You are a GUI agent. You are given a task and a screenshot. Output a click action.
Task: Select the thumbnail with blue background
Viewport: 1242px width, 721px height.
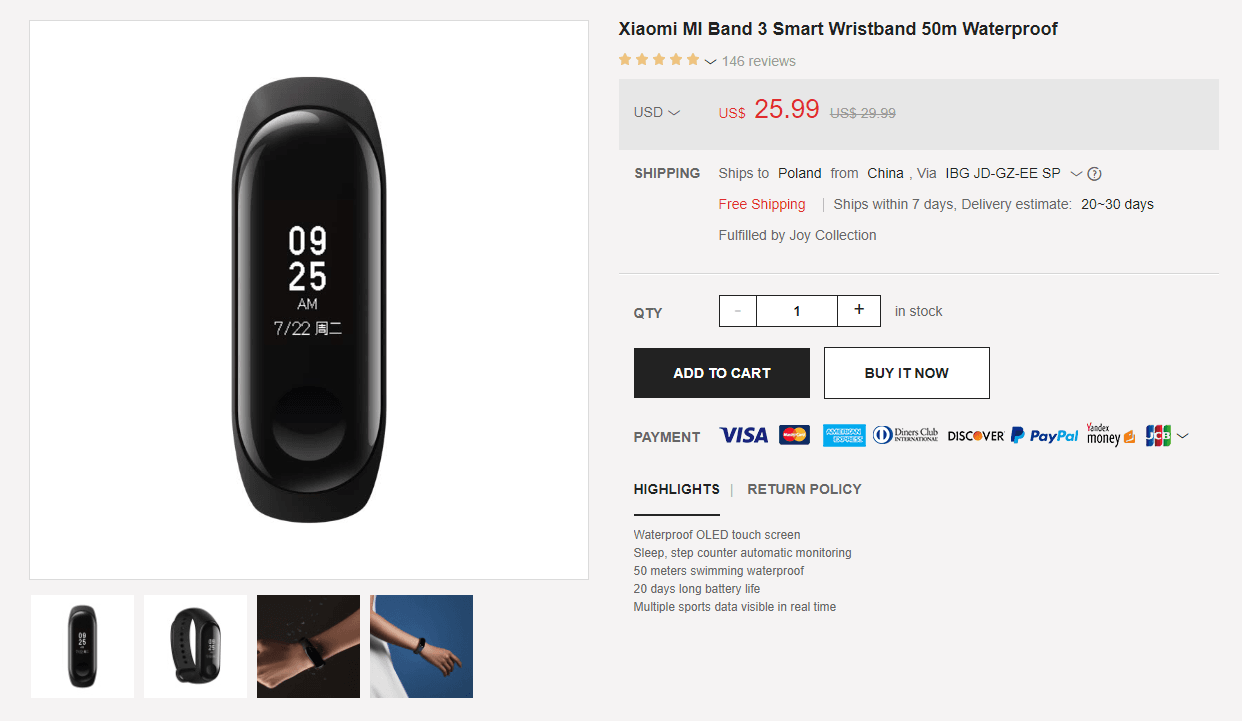point(421,646)
